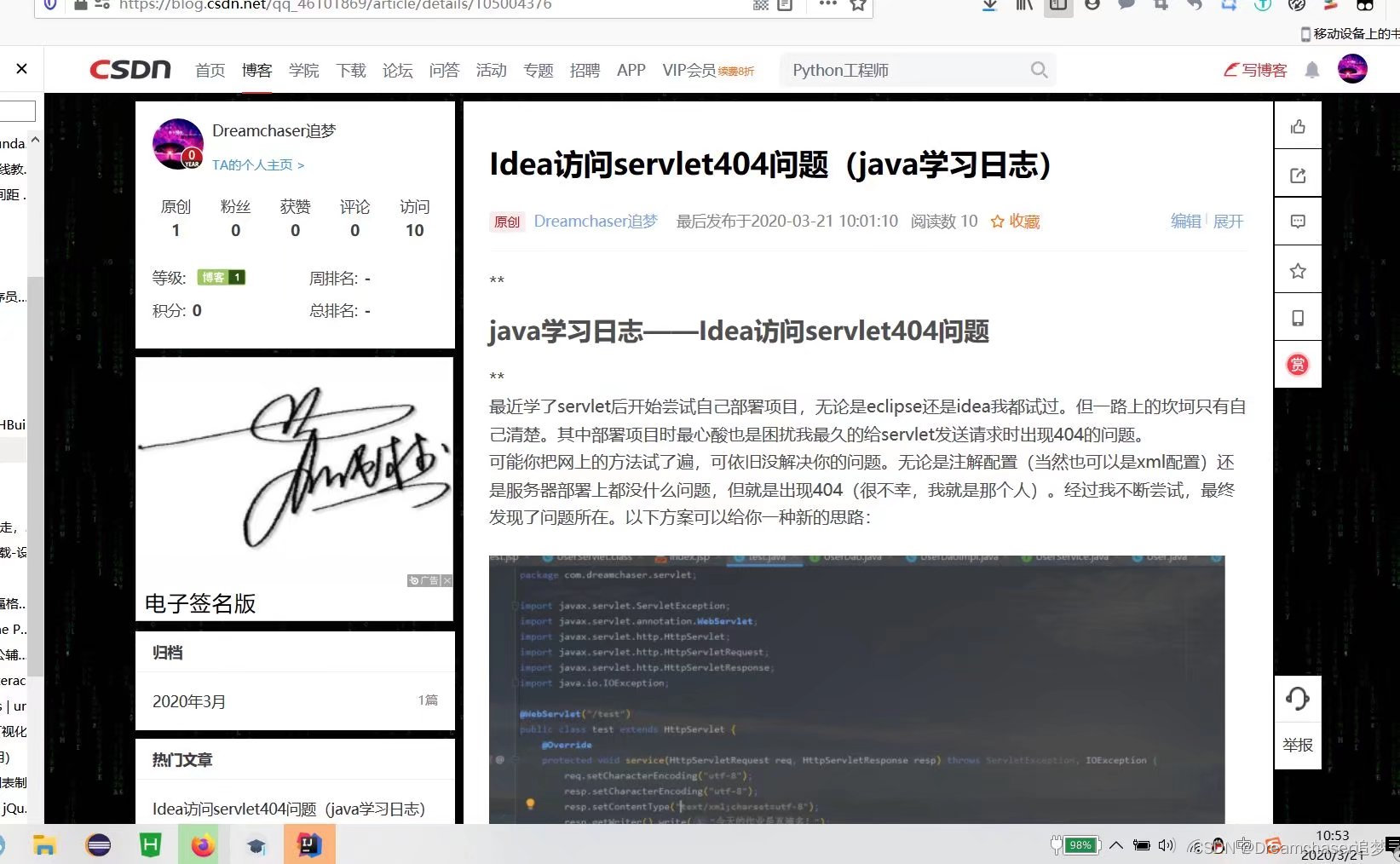Click the 收藏 star link
1400x864 pixels.
(x=1015, y=222)
